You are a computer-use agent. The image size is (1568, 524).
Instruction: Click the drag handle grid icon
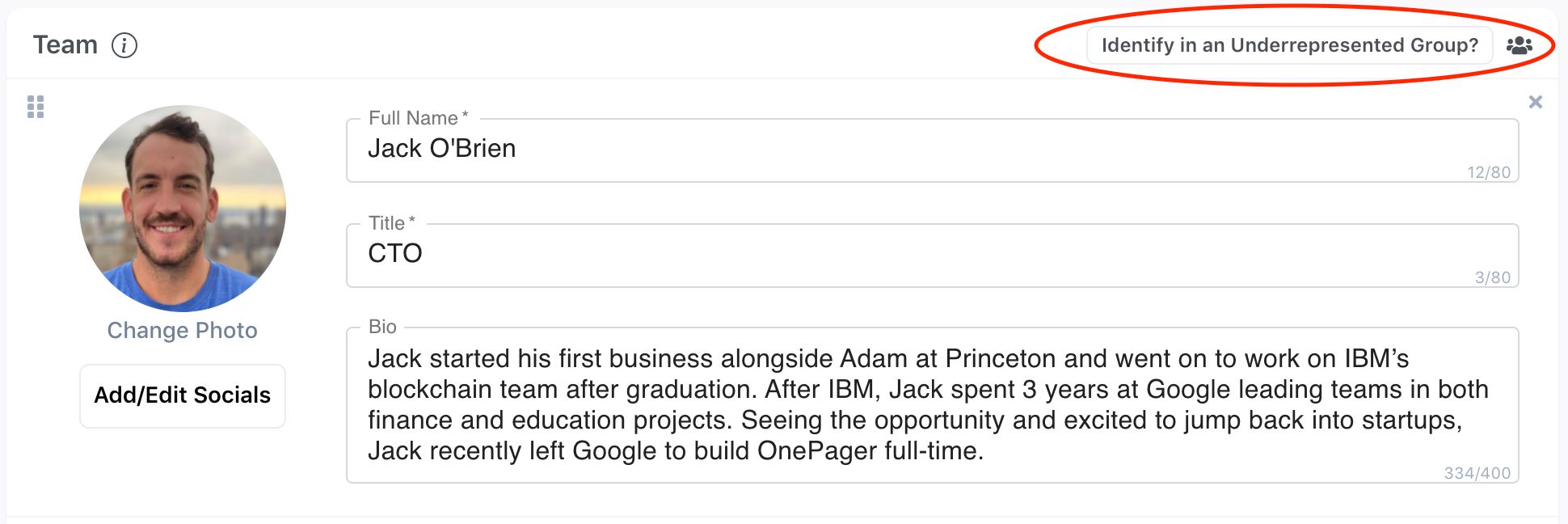point(36,107)
